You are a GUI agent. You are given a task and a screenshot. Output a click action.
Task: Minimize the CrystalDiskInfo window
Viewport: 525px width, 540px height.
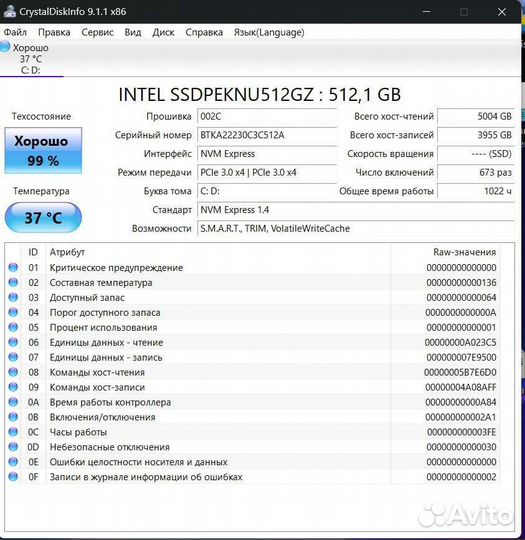pyautogui.click(x=426, y=12)
